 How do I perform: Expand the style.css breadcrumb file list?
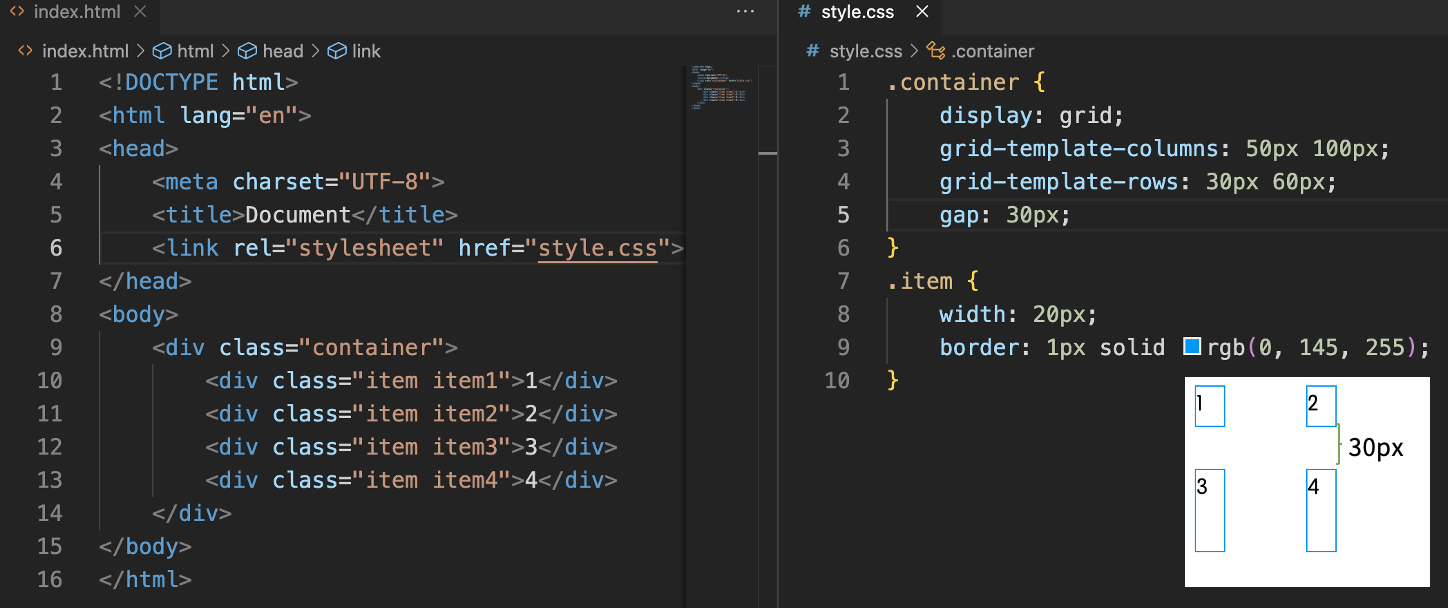(x=865, y=51)
